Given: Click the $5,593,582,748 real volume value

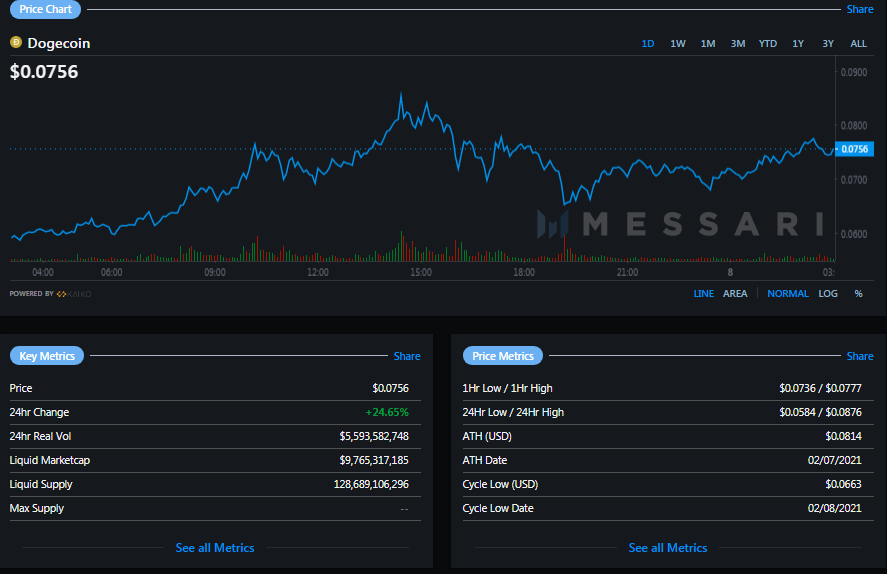Looking at the screenshot, I should [374, 436].
